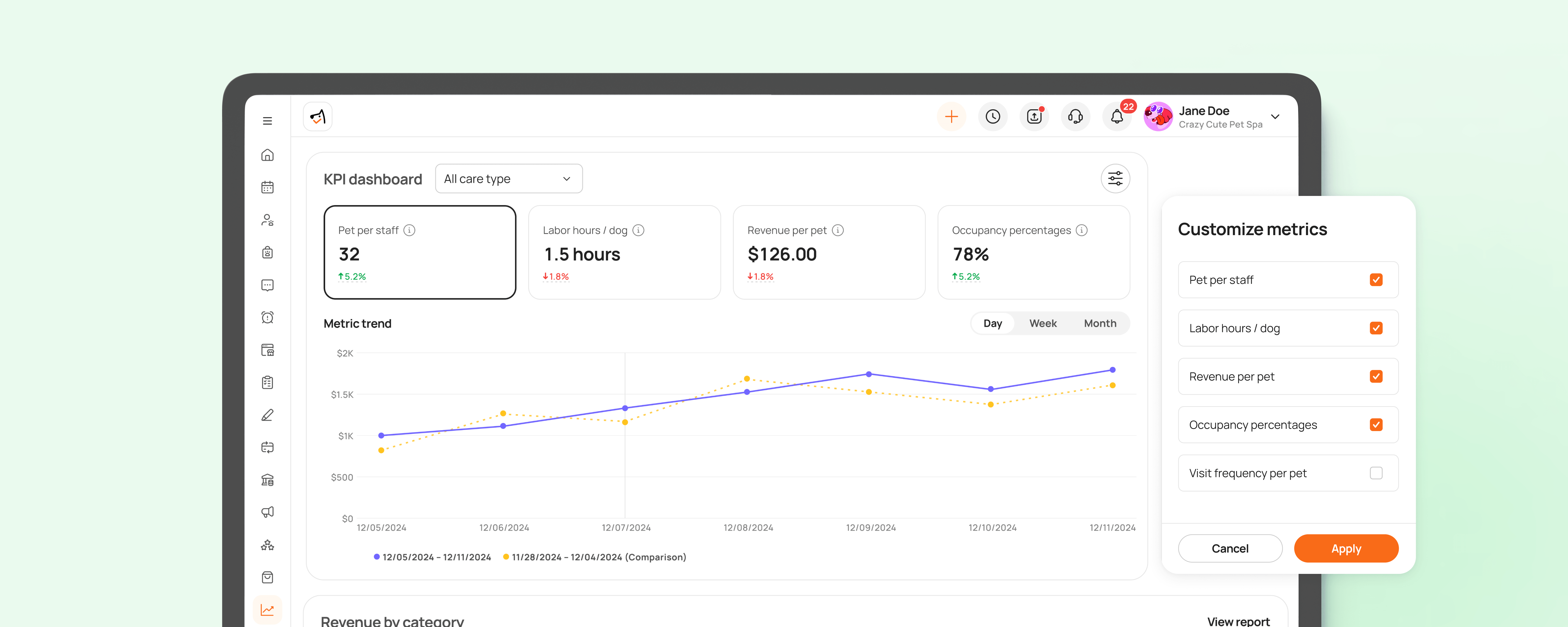The width and height of the screenshot is (1568, 627).
Task: Apply the customized metrics
Action: 1346,548
